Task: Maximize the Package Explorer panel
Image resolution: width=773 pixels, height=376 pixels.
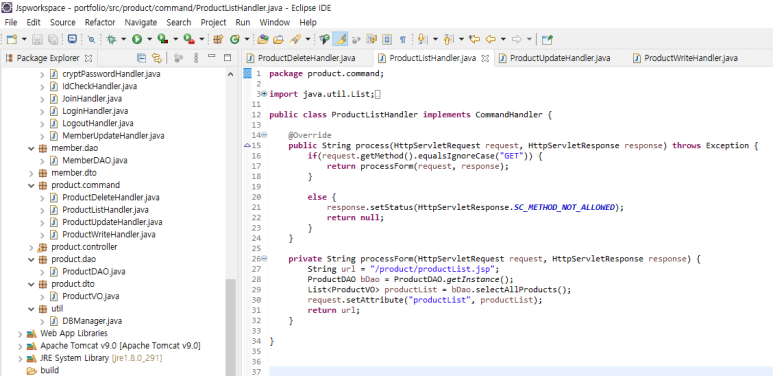Action: tap(227, 57)
